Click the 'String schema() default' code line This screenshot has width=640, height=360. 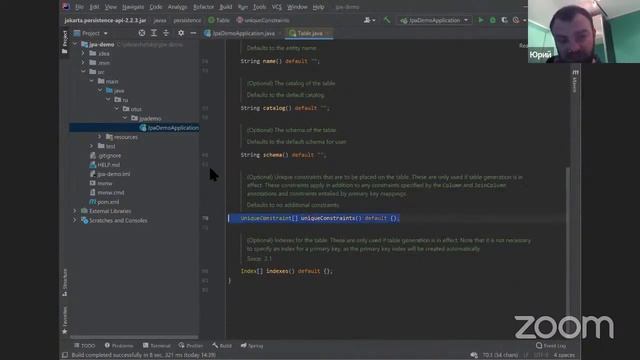(x=283, y=155)
